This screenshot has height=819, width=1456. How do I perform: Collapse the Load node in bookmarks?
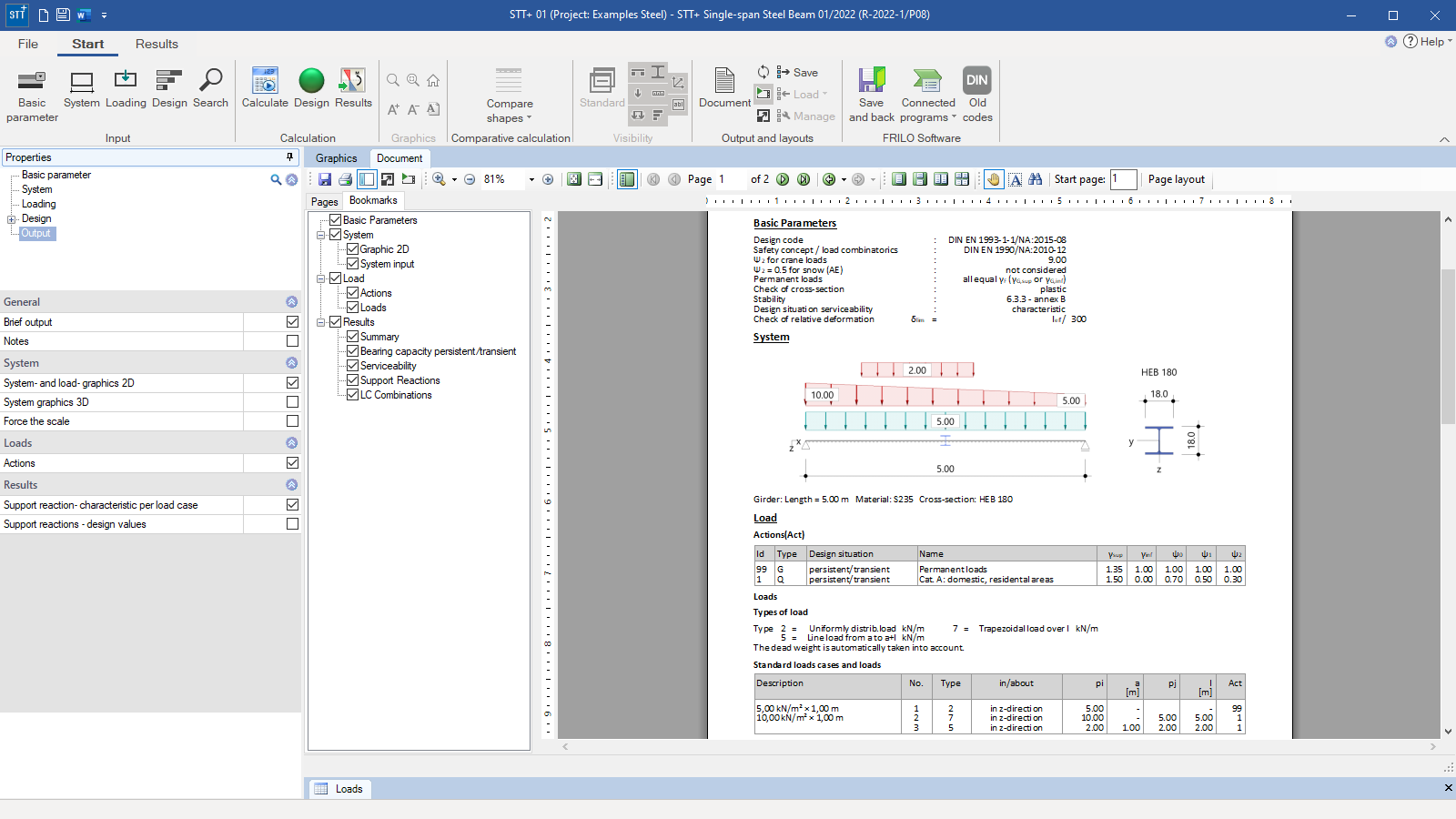(x=321, y=278)
